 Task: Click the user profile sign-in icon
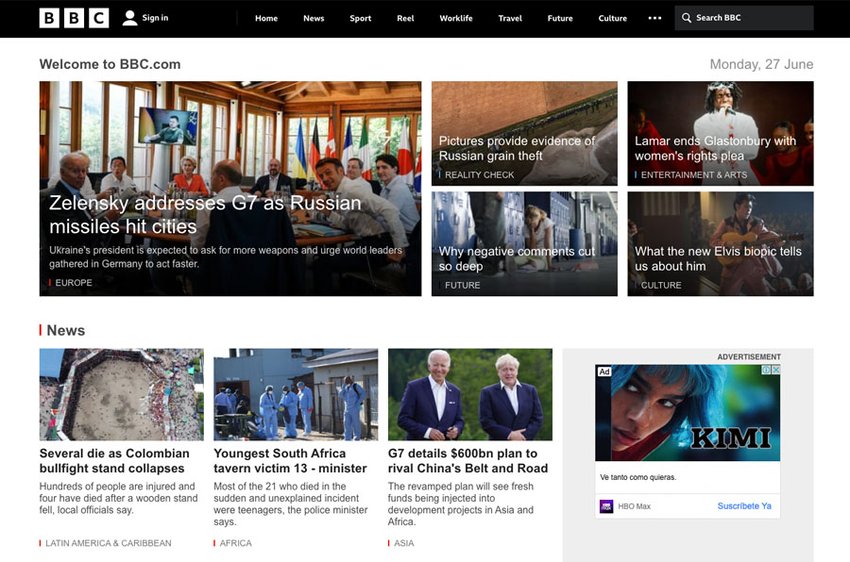(x=130, y=18)
